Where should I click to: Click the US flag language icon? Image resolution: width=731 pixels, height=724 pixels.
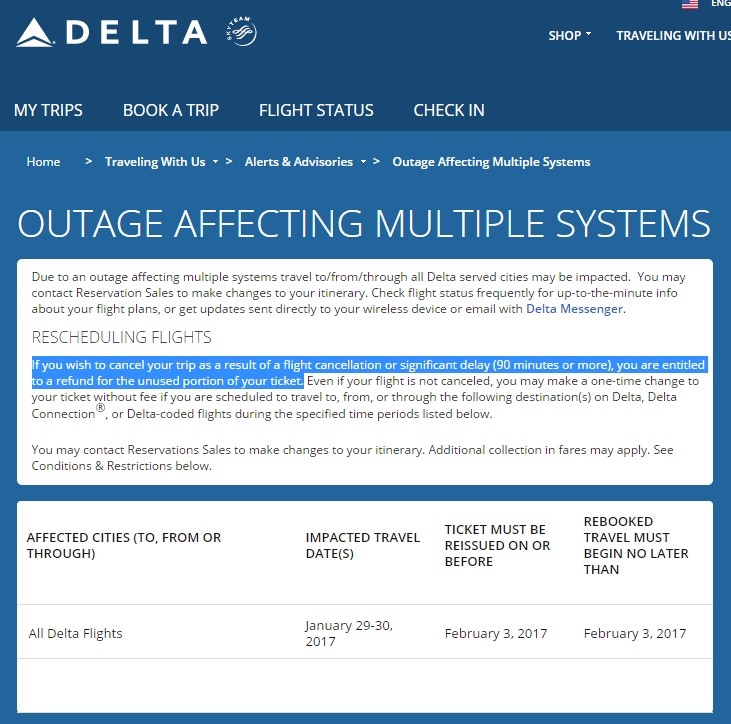pyautogui.click(x=690, y=4)
